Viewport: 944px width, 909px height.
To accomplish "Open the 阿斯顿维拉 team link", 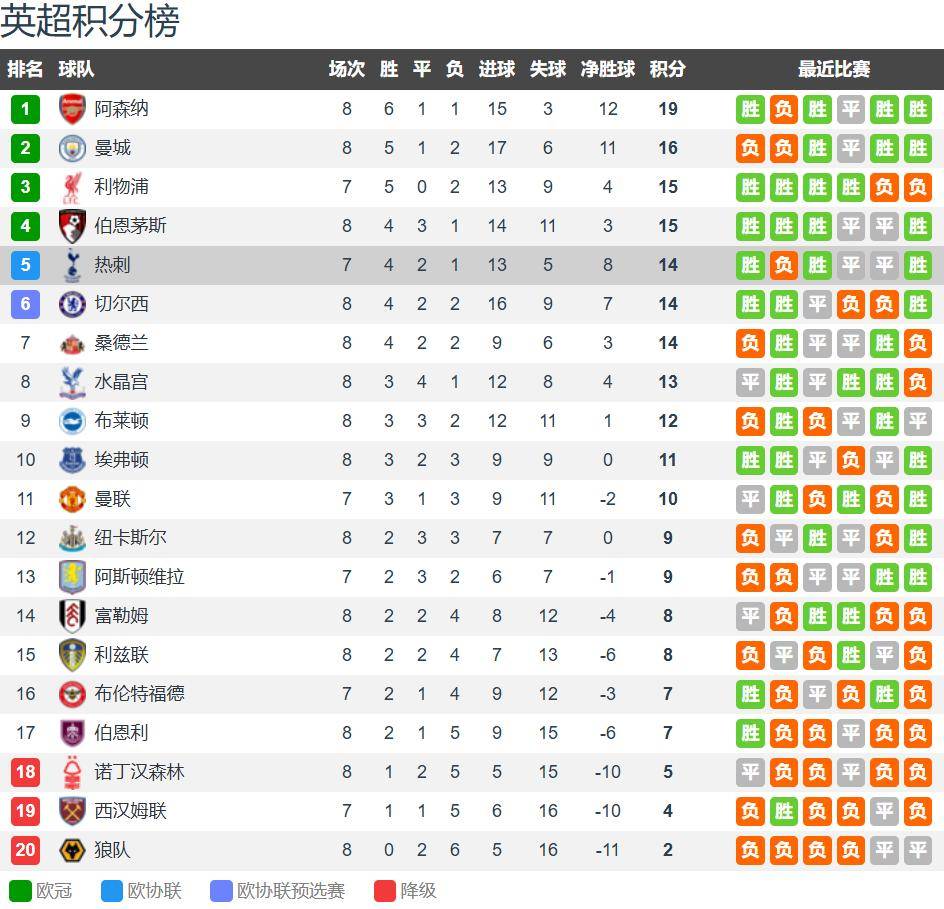I will (x=139, y=577).
